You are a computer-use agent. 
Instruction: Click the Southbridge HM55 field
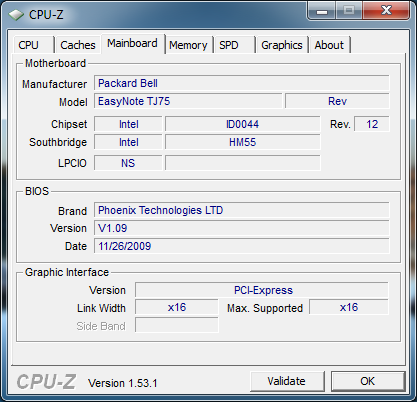click(243, 142)
